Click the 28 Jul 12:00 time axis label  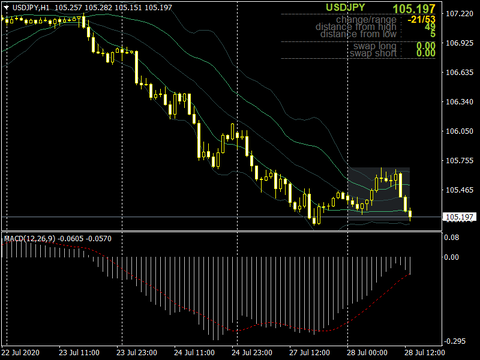[425, 353]
